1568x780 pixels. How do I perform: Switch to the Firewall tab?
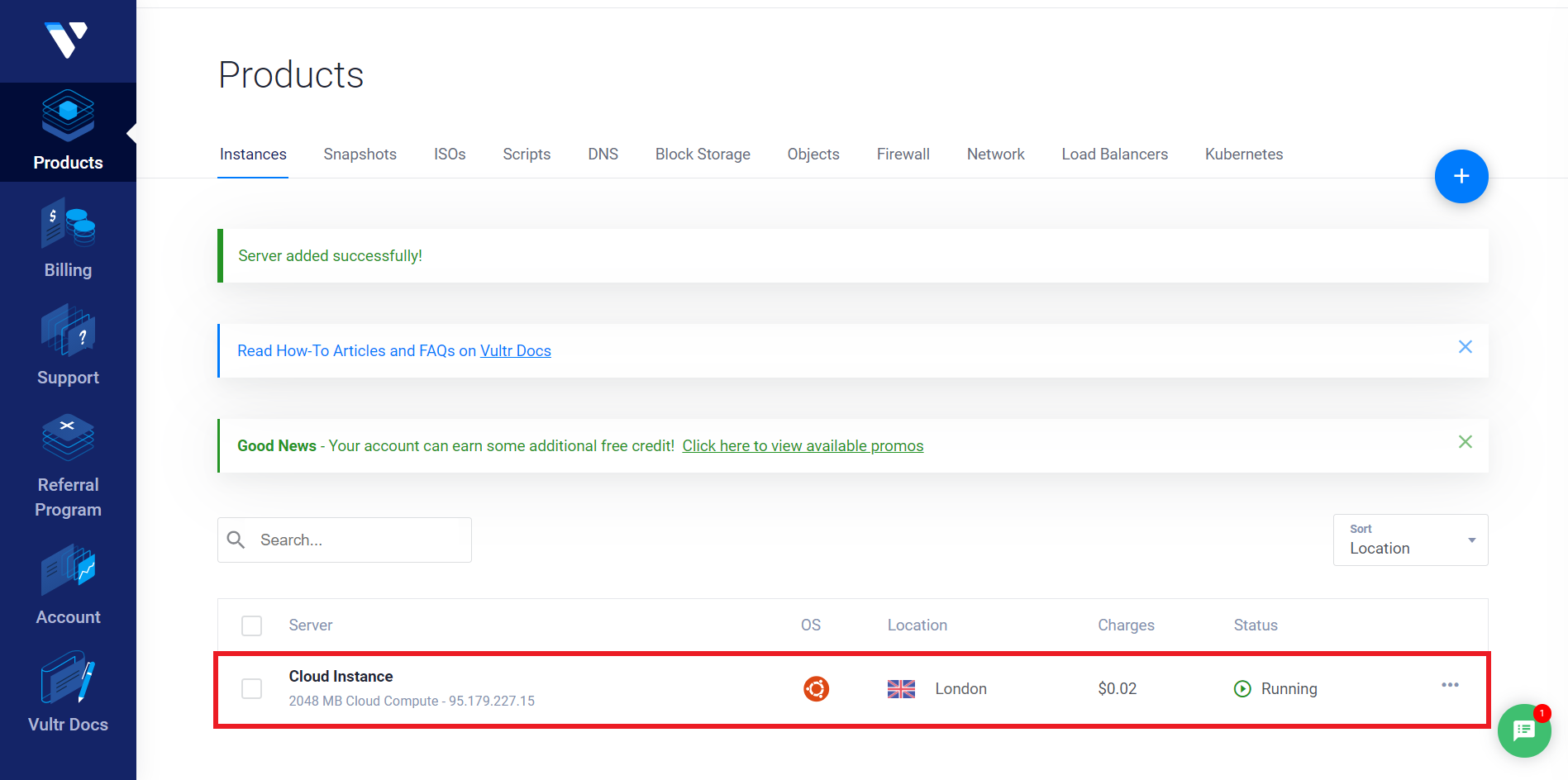(903, 155)
